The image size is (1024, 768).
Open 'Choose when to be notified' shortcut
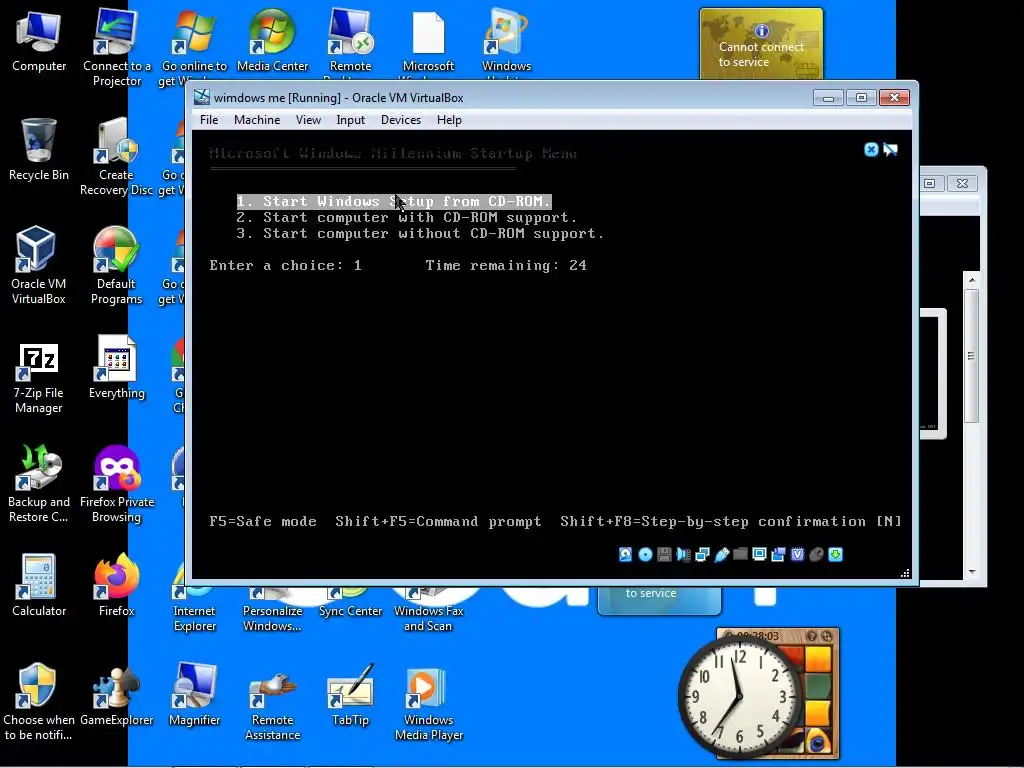[x=39, y=701]
